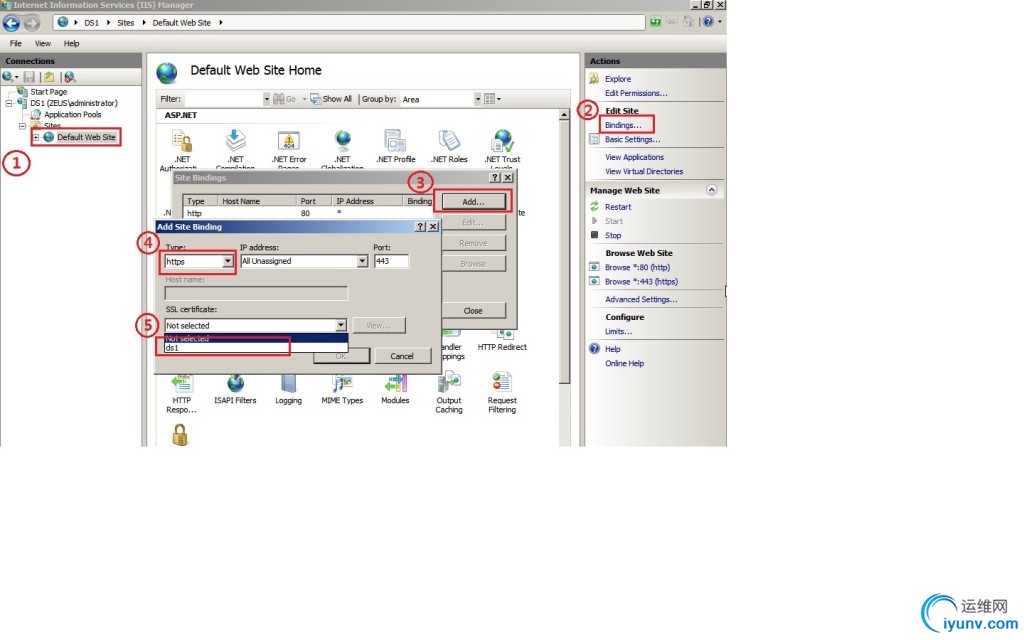Click Cancel in Add Site Binding
The height and width of the screenshot is (640, 1024).
coord(402,356)
